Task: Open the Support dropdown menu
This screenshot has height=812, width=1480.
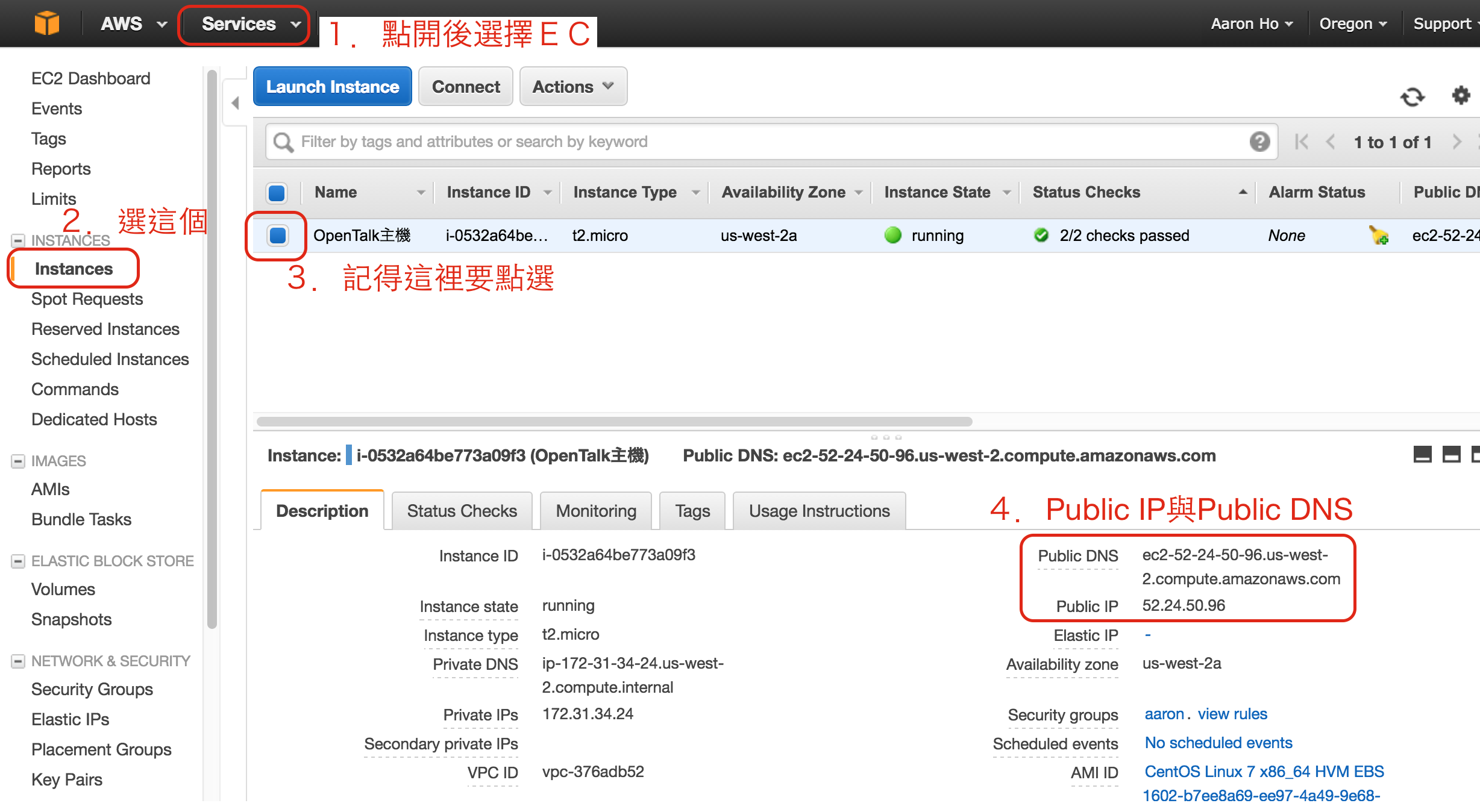Action: tap(1446, 23)
